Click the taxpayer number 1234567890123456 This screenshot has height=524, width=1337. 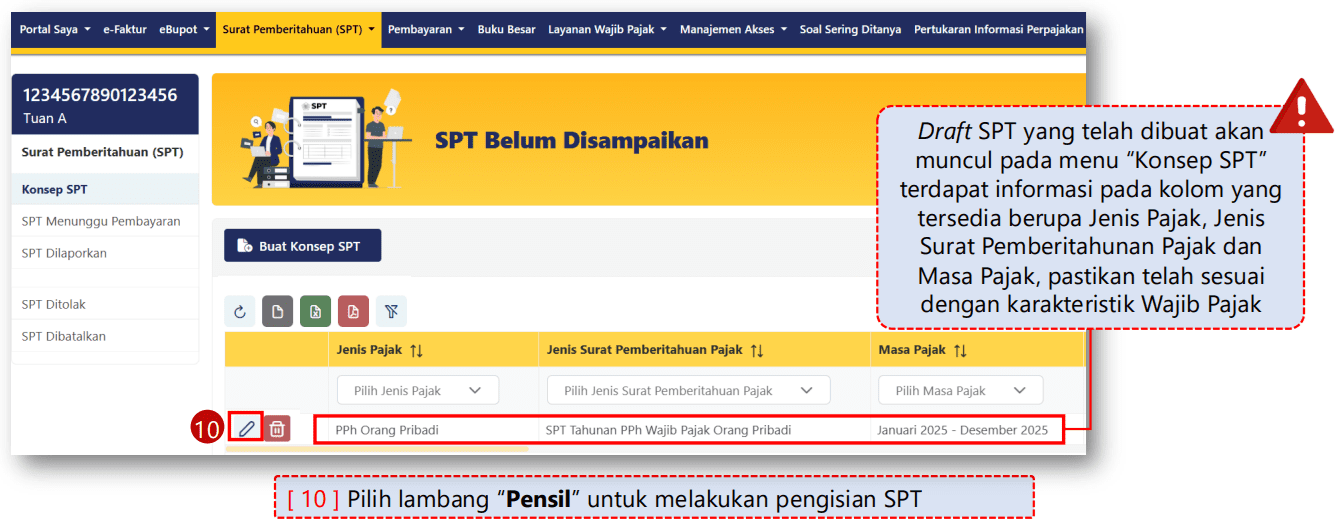click(x=100, y=95)
